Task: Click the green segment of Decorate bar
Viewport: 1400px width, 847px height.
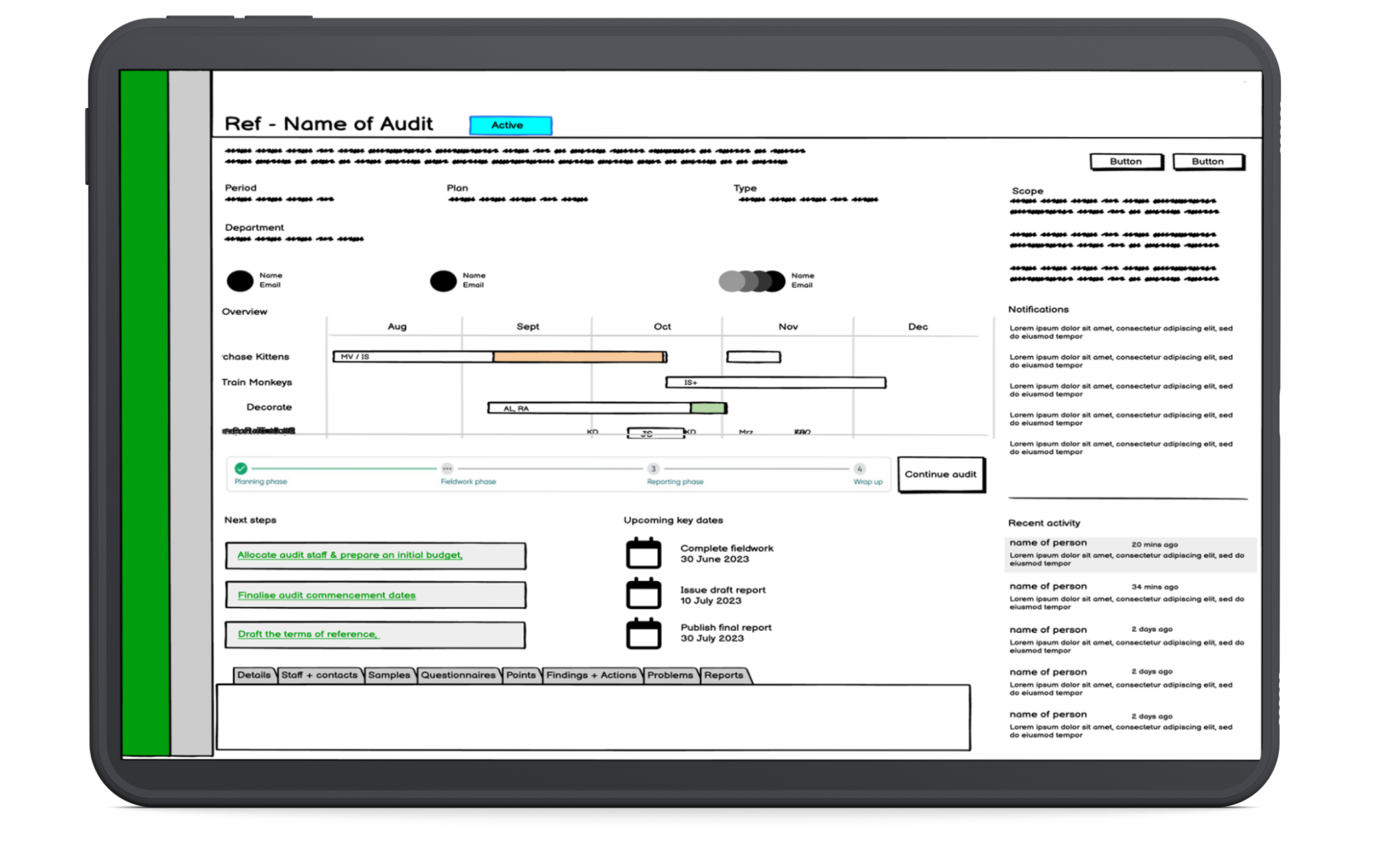Action: (x=708, y=408)
